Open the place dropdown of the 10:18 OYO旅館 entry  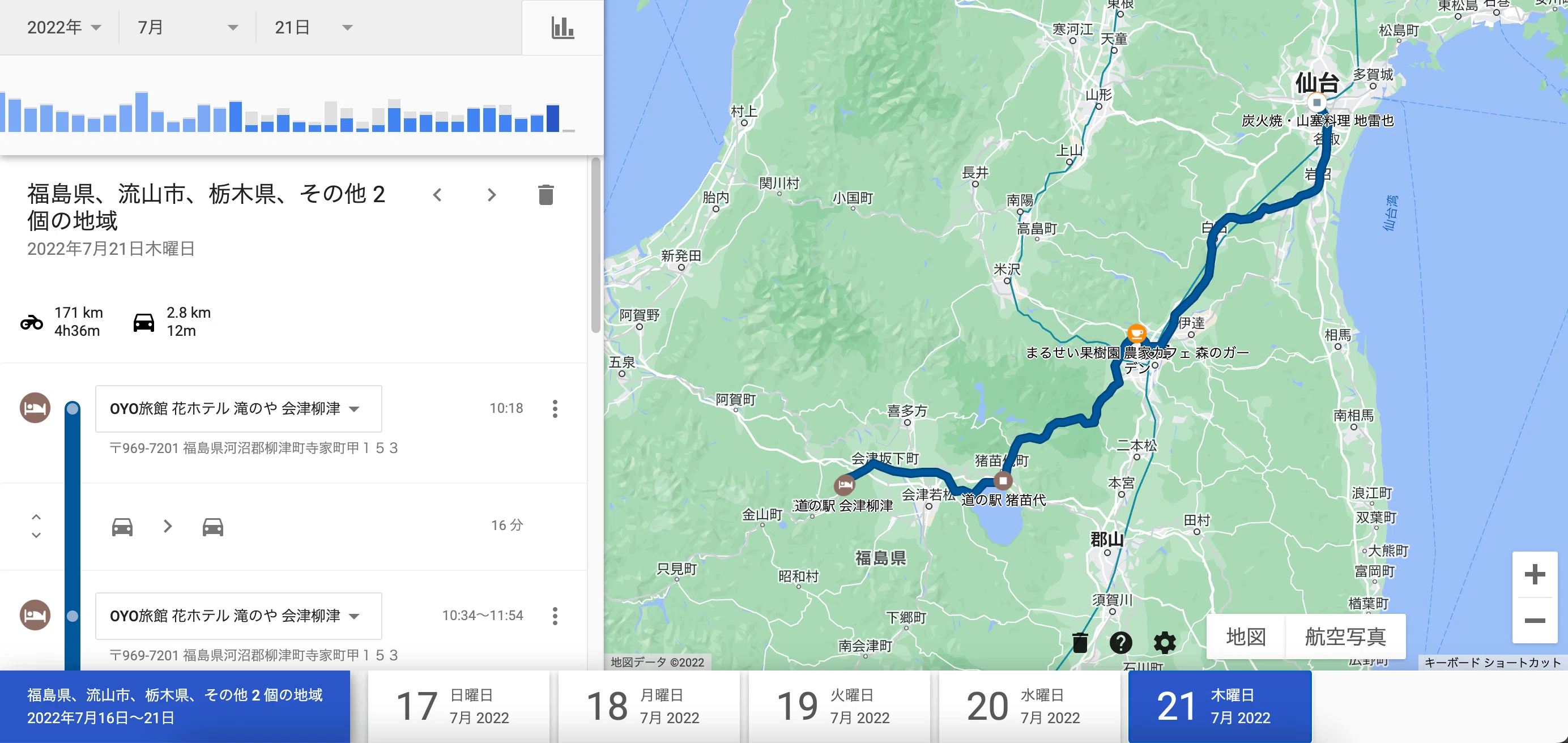pyautogui.click(x=238, y=408)
